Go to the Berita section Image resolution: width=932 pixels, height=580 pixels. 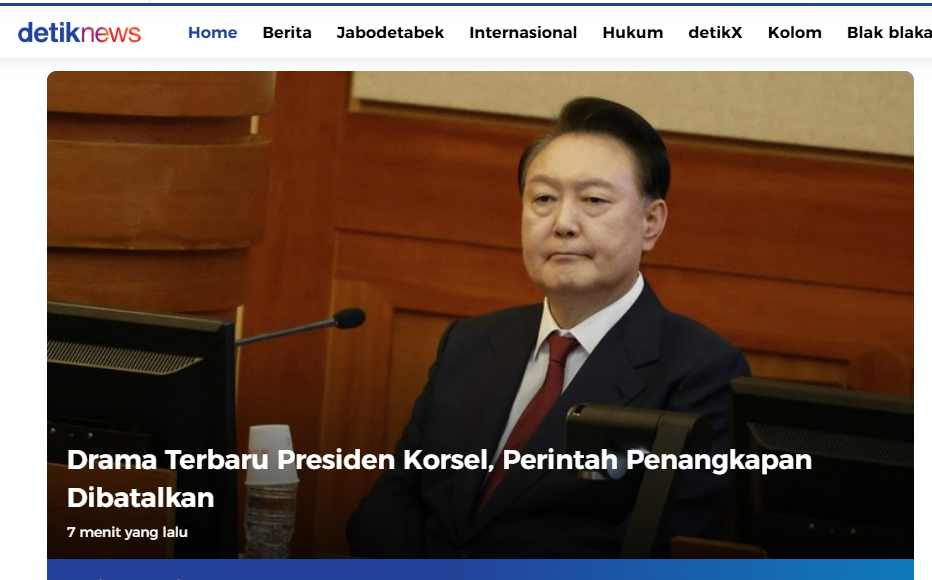[x=287, y=33]
